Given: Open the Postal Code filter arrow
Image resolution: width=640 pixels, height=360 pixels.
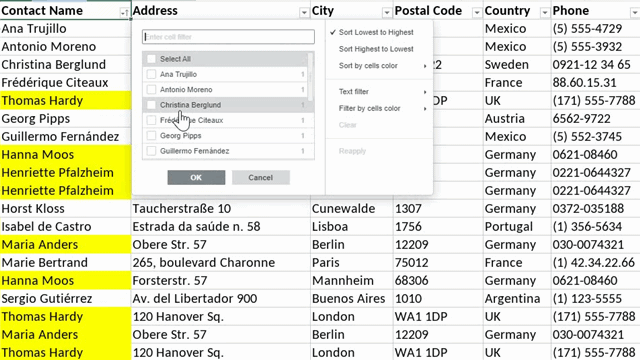Looking at the screenshot, I should [x=477, y=13].
